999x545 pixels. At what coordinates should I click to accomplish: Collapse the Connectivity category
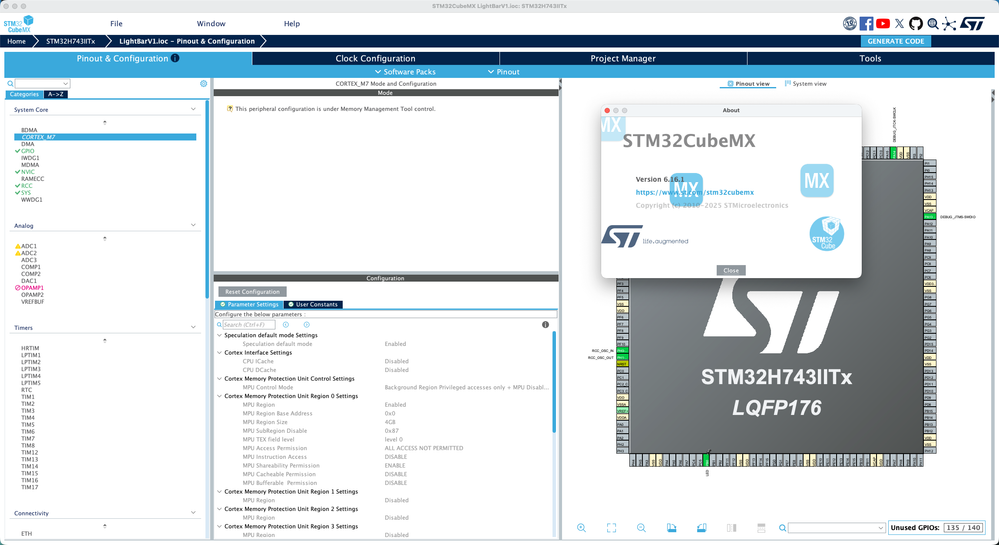coord(193,512)
